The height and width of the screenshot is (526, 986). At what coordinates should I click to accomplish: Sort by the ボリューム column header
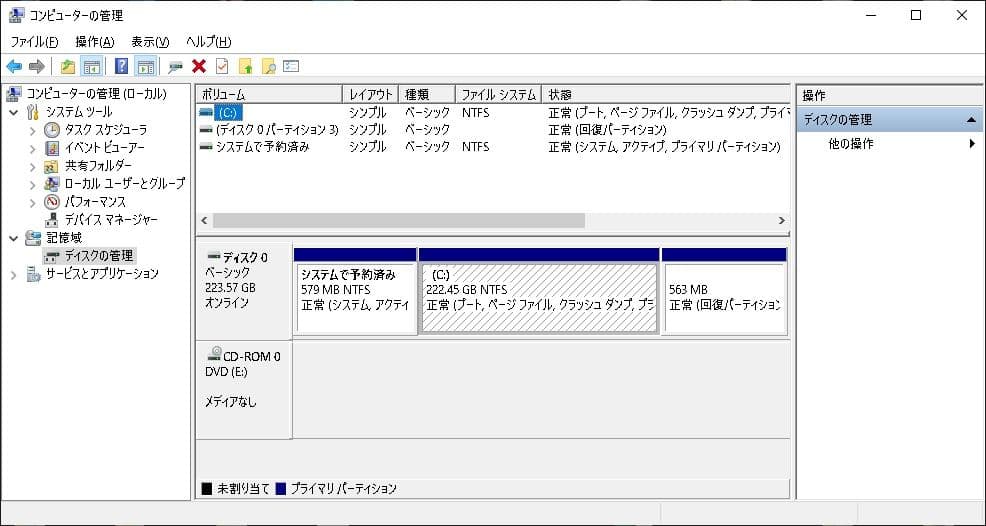tap(270, 94)
